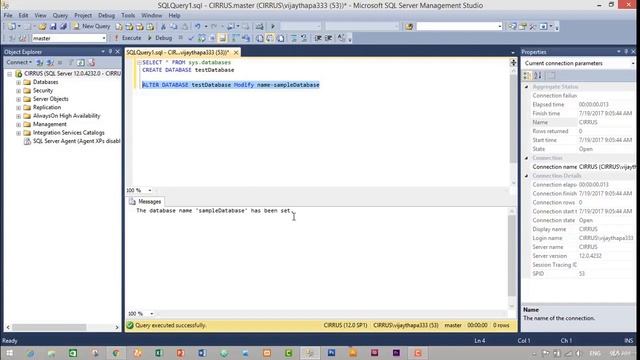
Task: Click the Decrease Indent icon
Action: [x=318, y=38]
